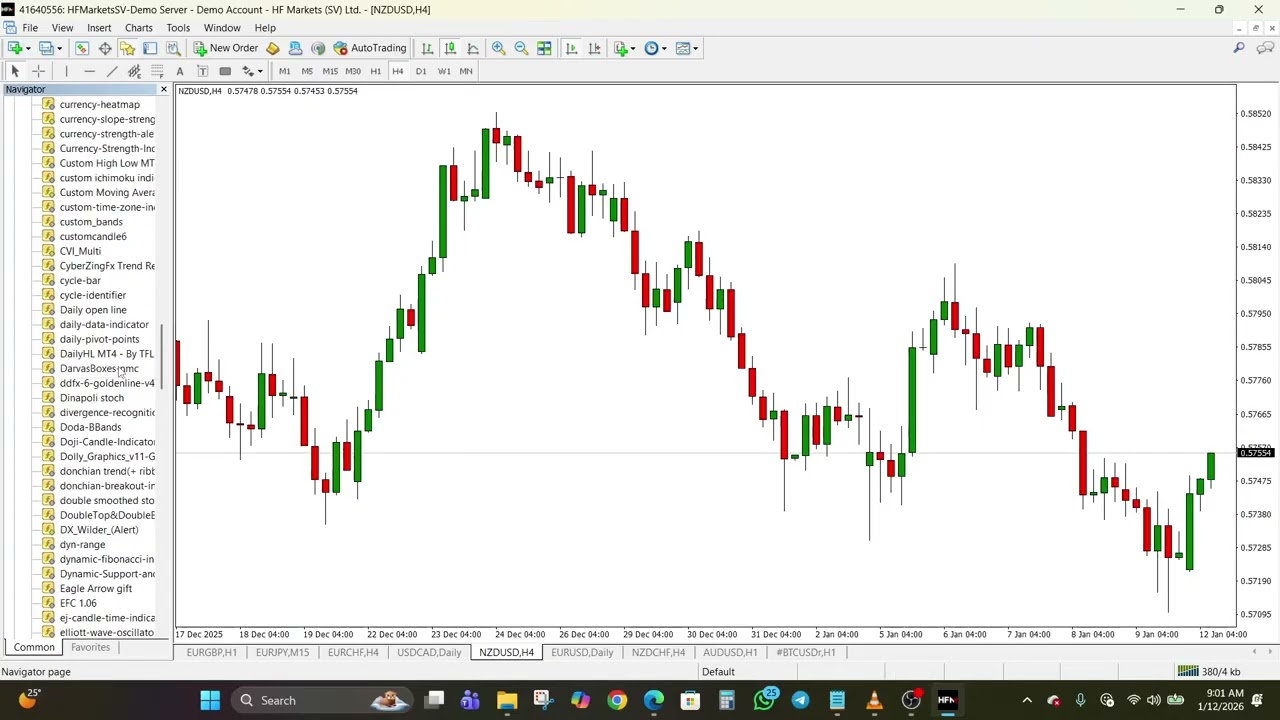This screenshot has width=1280, height=720.
Task: Toggle the AutoTrading button
Action: pos(370,48)
